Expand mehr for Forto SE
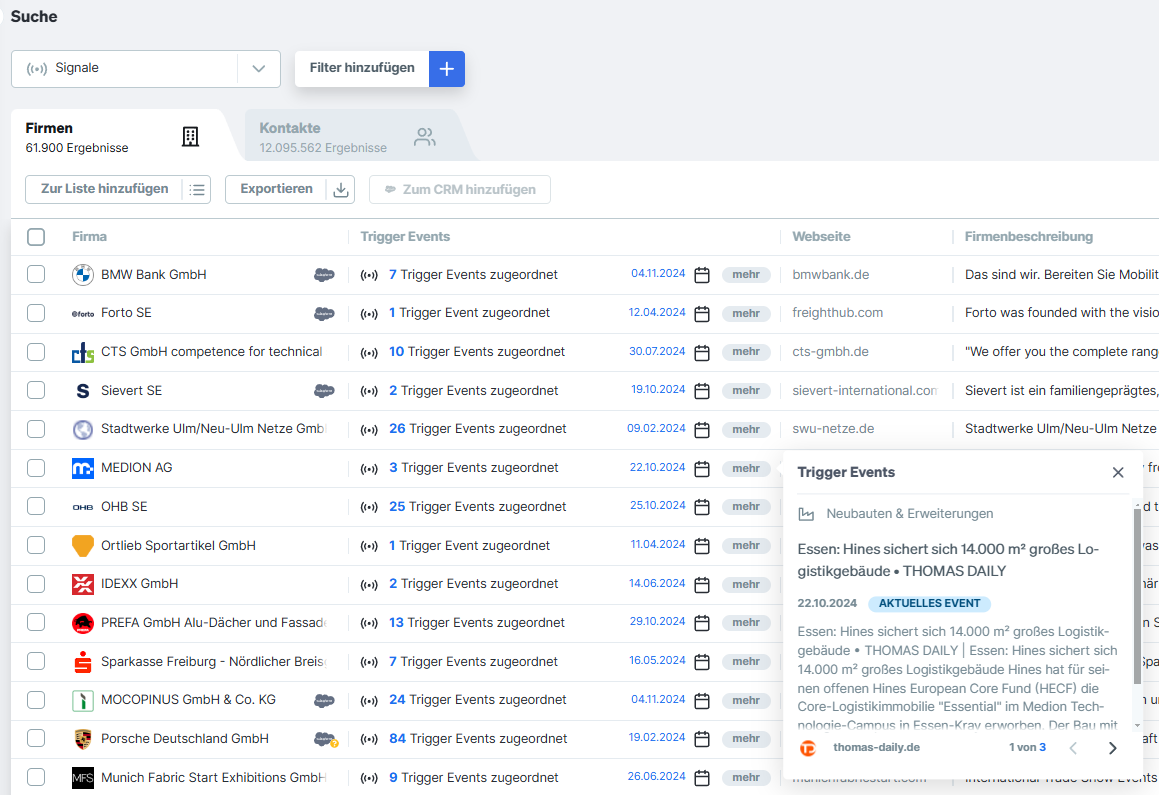This screenshot has width=1159, height=795. (746, 313)
